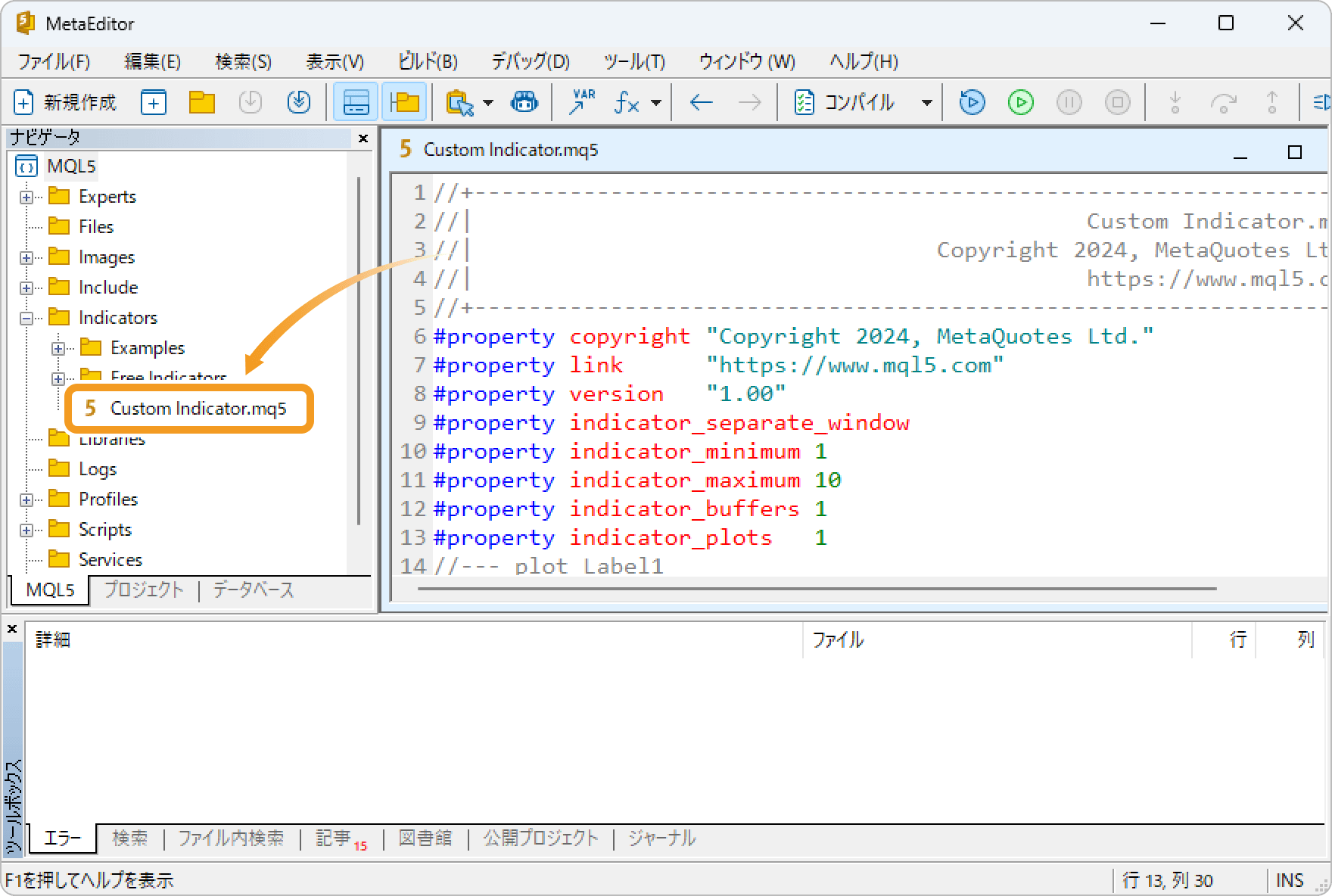The width and height of the screenshot is (1332, 896).
Task: Maximize the Custom Indicator.mq5 editor window
Action: pyautogui.click(x=1295, y=152)
